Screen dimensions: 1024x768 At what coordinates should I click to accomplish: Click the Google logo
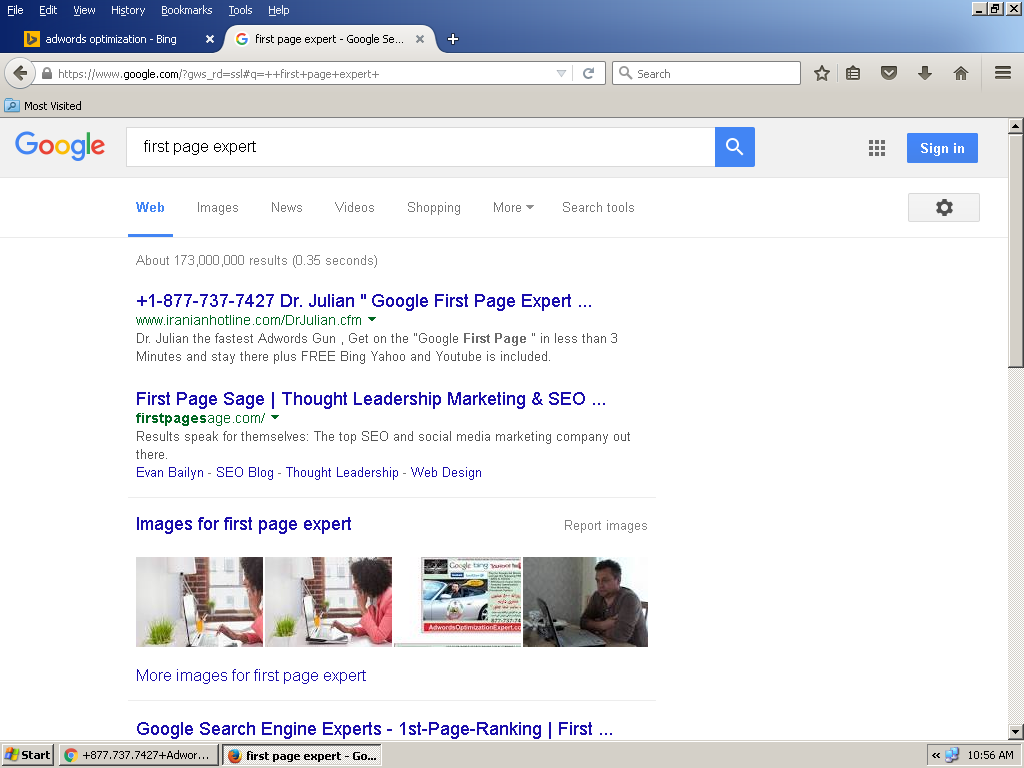[x=60, y=145]
